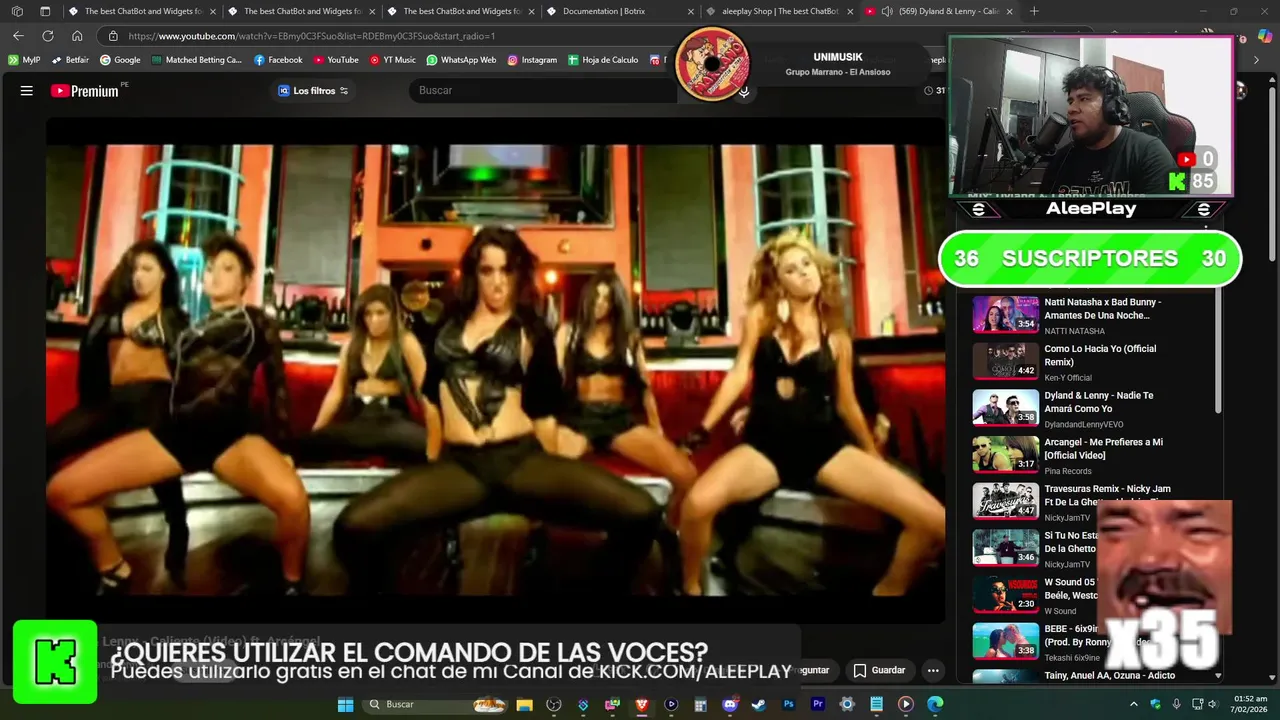Open the YouTube bookmark

click(336, 60)
